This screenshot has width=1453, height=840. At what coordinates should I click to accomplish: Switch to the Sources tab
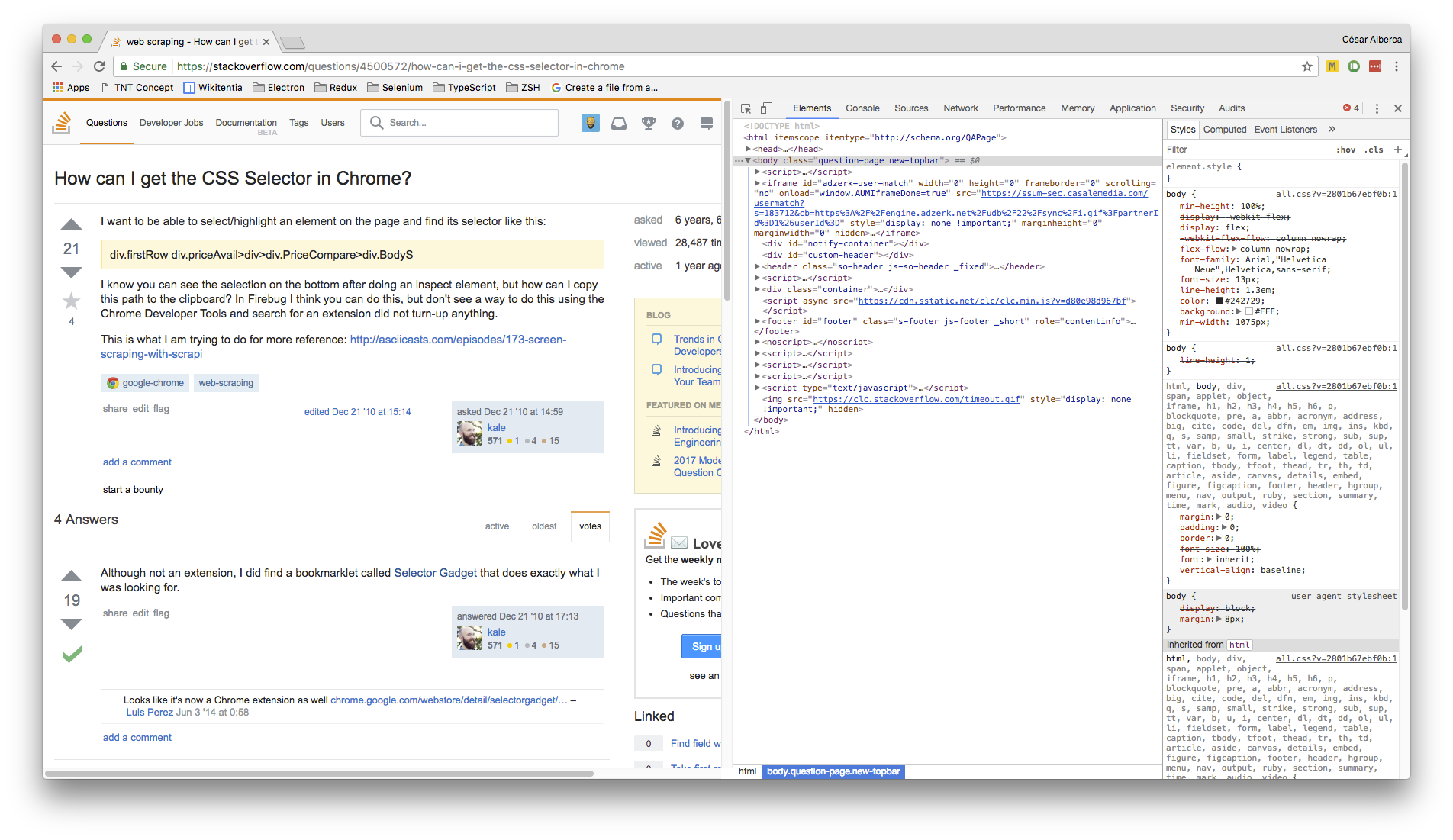(x=911, y=108)
